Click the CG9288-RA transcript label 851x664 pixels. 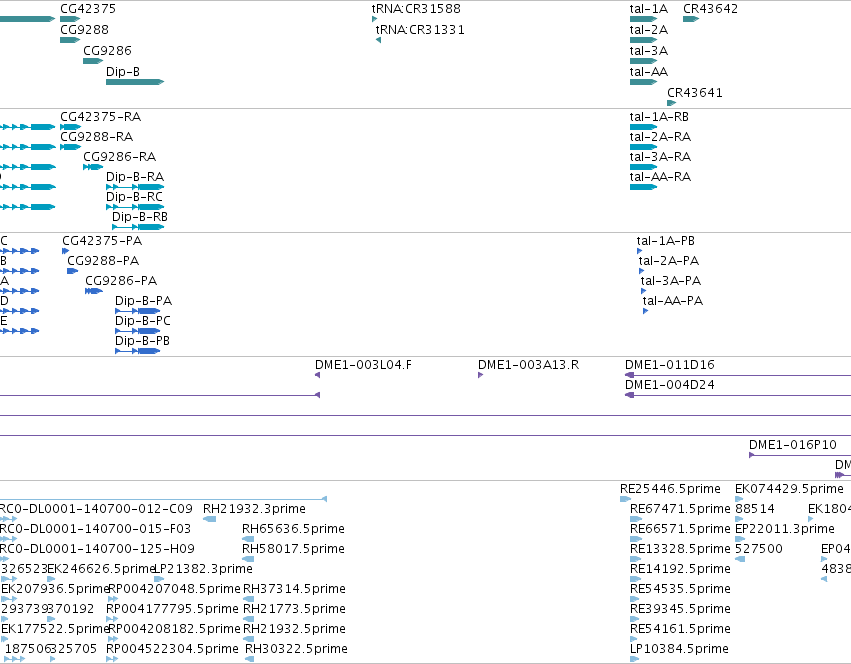97,137
